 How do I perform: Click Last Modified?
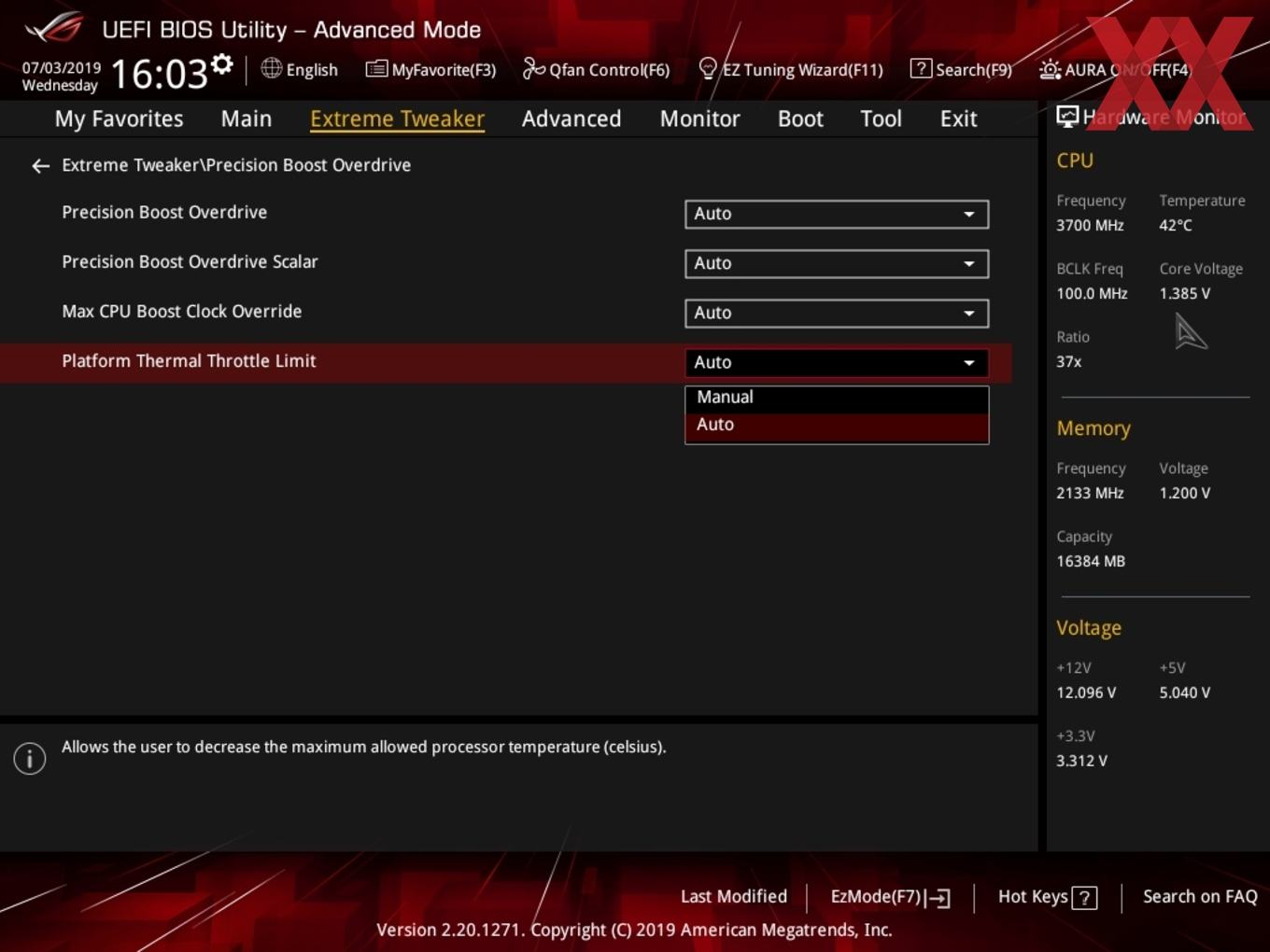pos(734,897)
